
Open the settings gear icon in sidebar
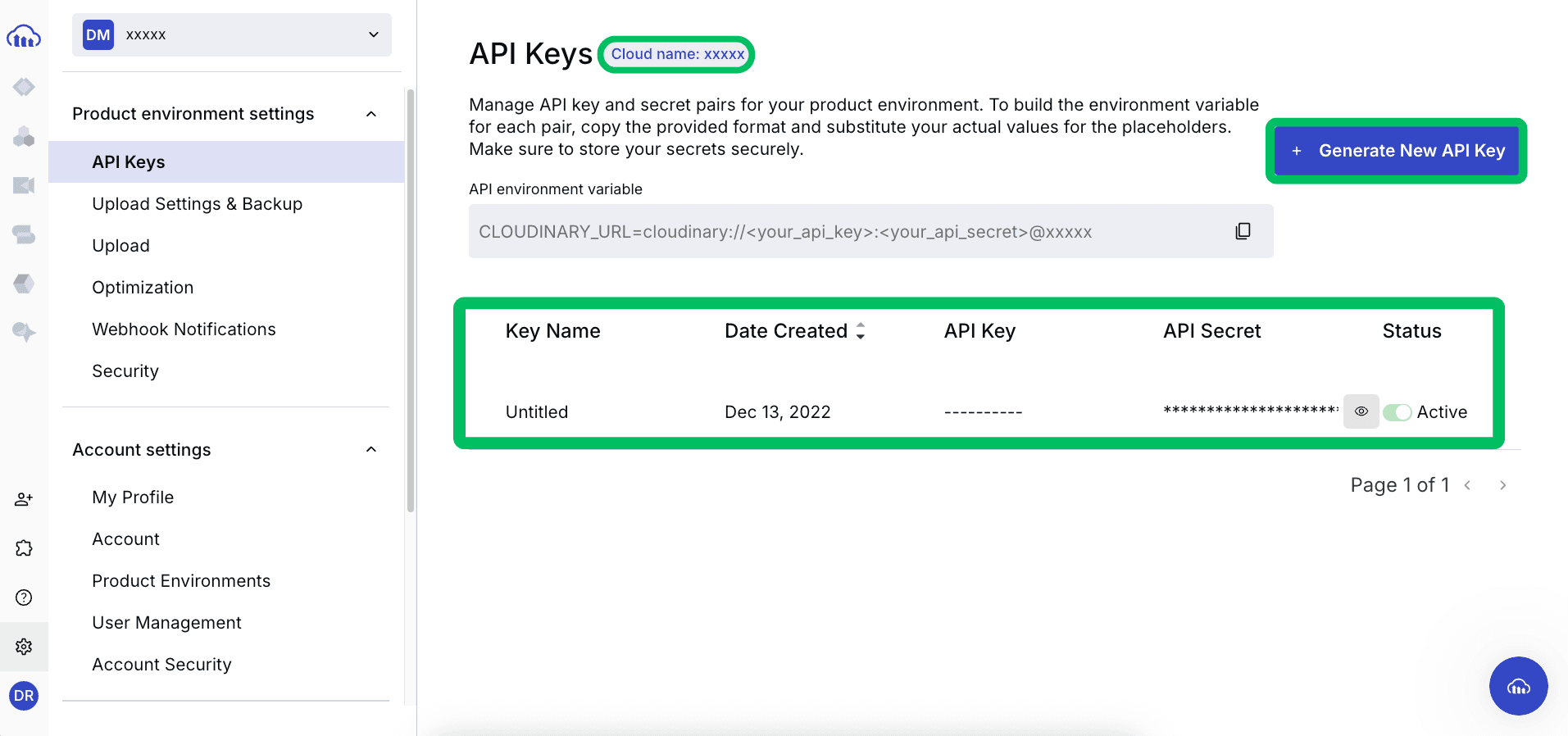pos(24,647)
